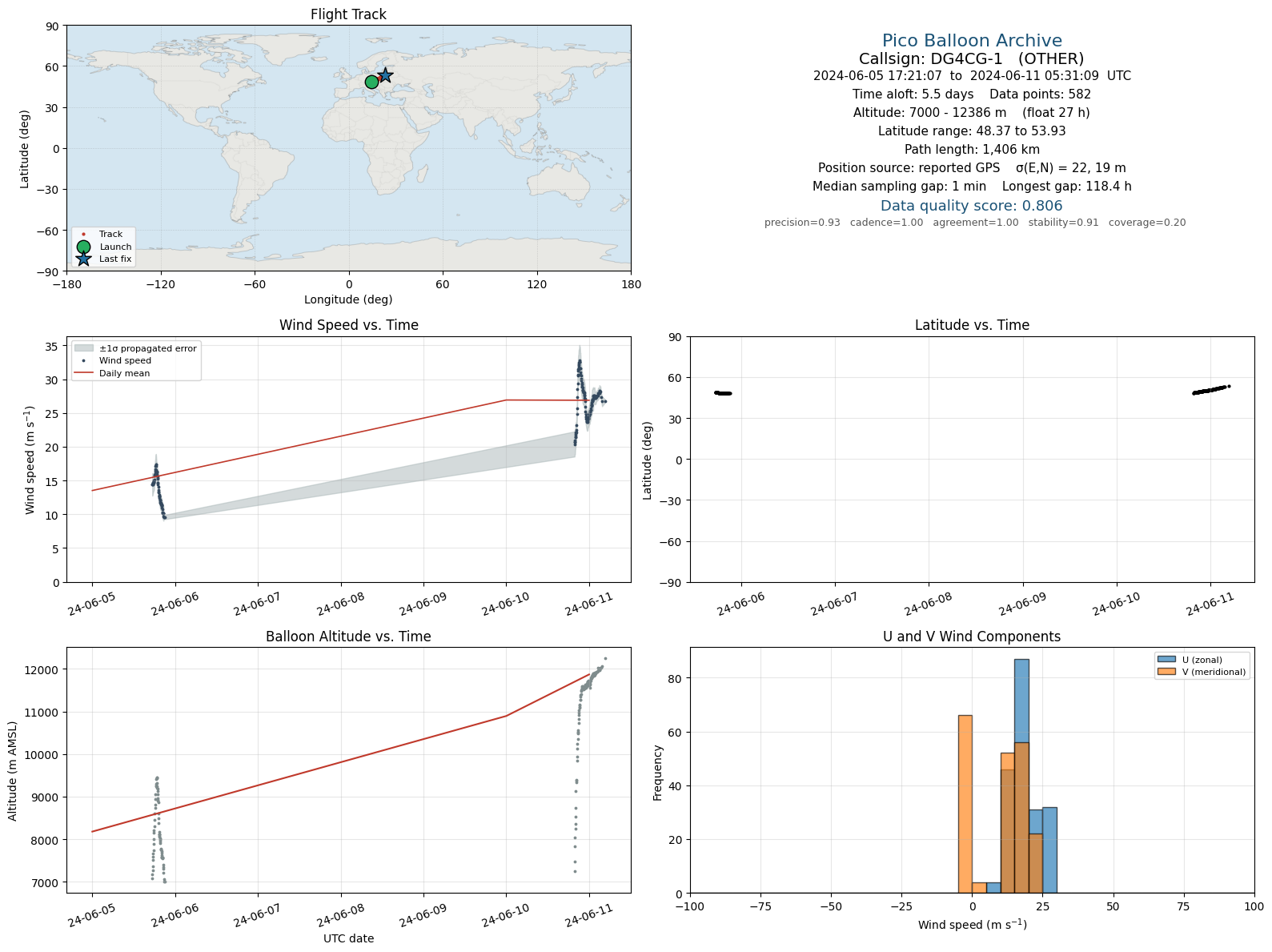Image resolution: width=1272 pixels, height=952 pixels.
Task: Click the 'Median sampling gap: 1 min' line
Action: click(972, 187)
